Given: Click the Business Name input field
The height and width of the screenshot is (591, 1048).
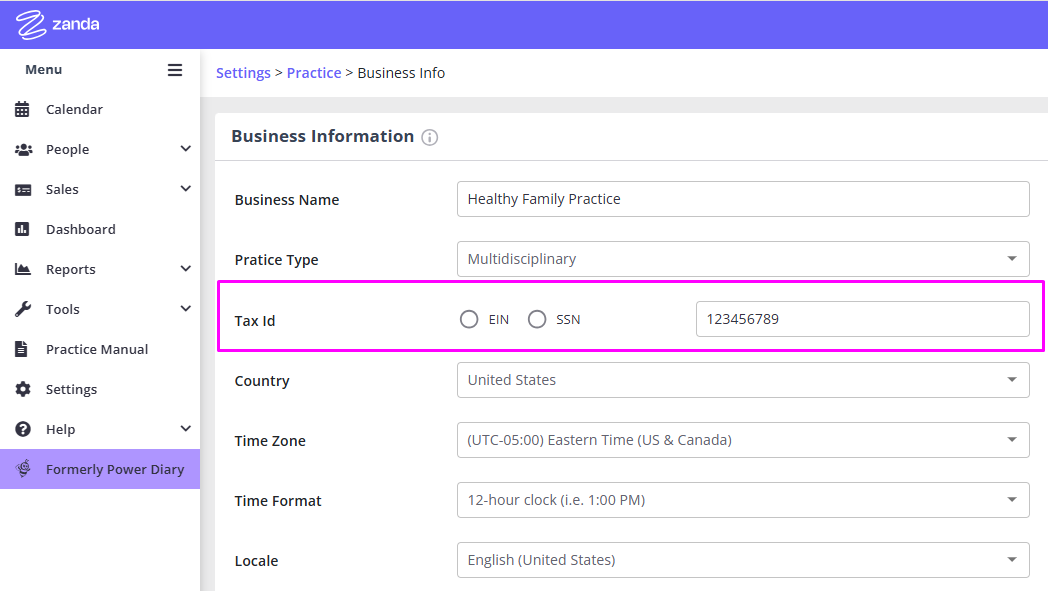Looking at the screenshot, I should 743,199.
